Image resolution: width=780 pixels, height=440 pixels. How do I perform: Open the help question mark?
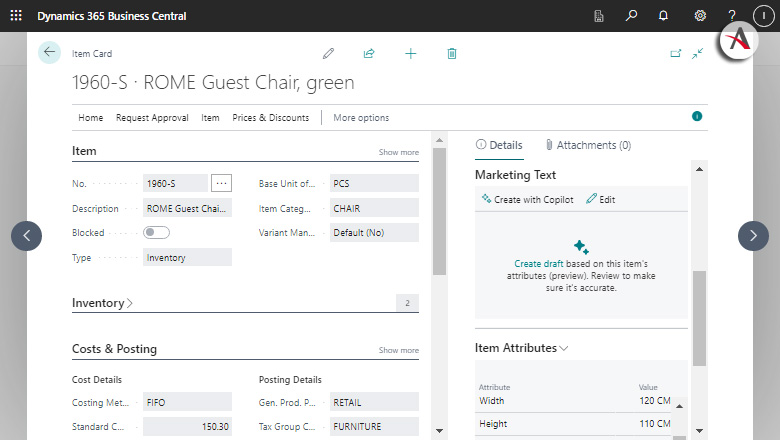point(732,15)
